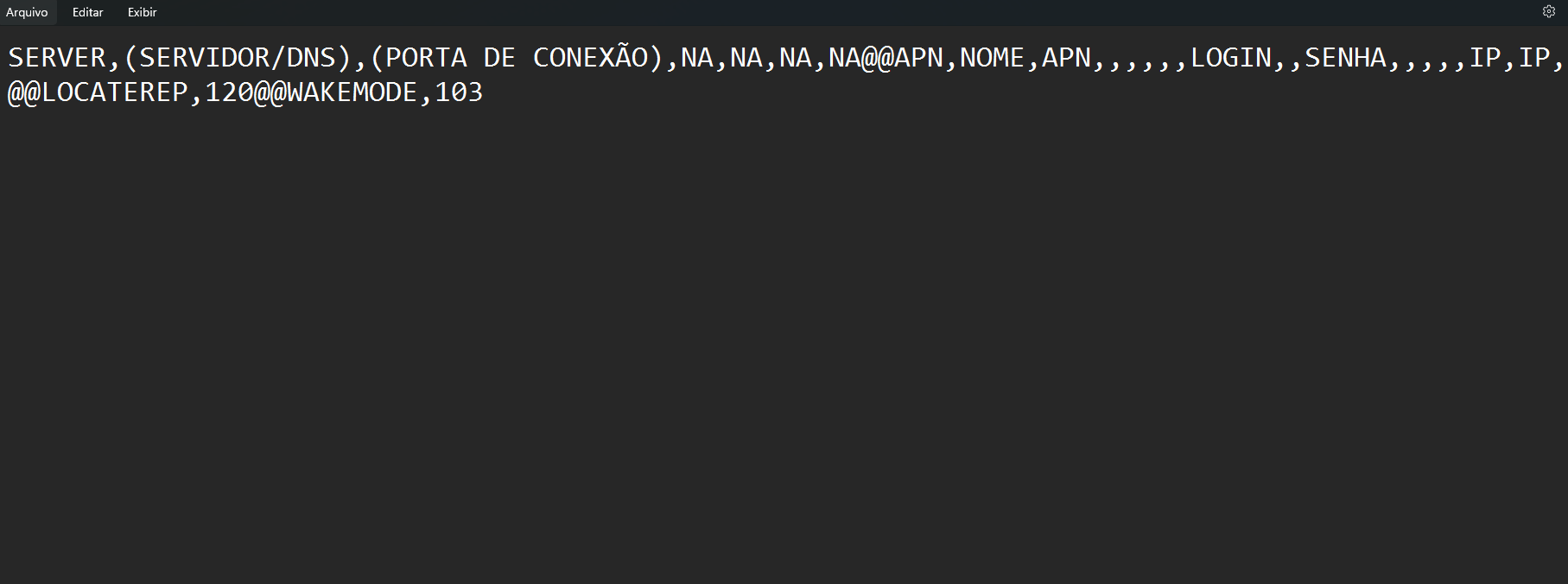Click the empty area below the text

(x=784, y=346)
